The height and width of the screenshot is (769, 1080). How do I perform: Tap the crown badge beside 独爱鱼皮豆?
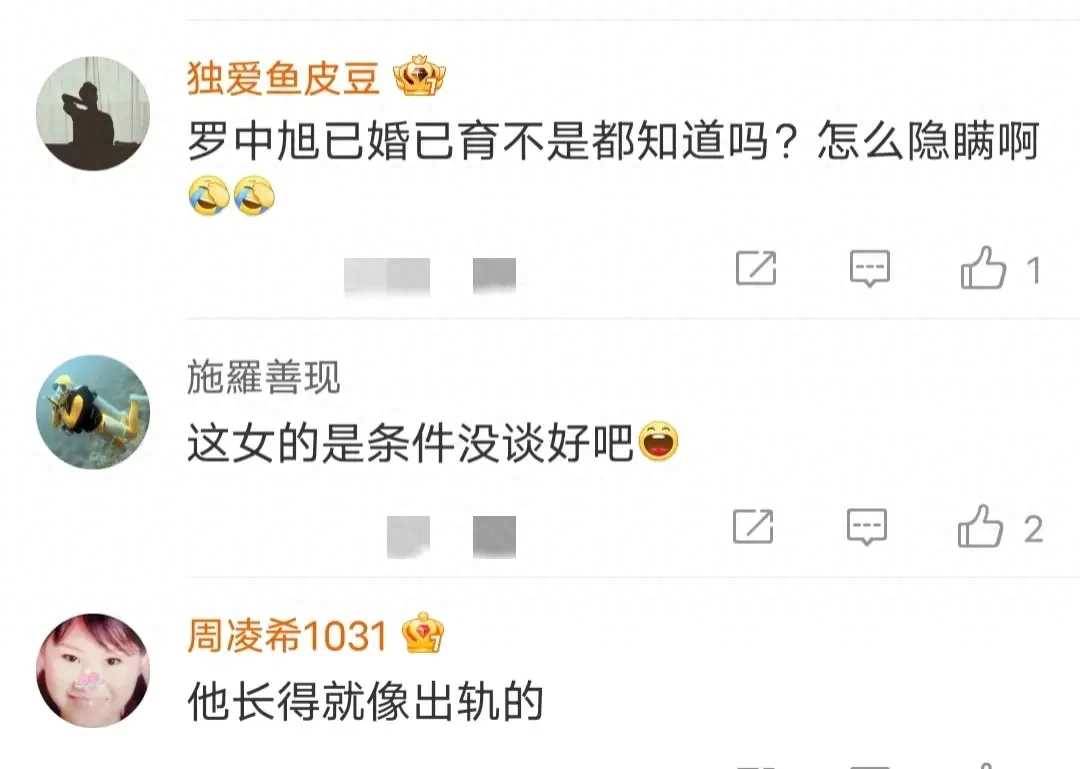(x=419, y=76)
